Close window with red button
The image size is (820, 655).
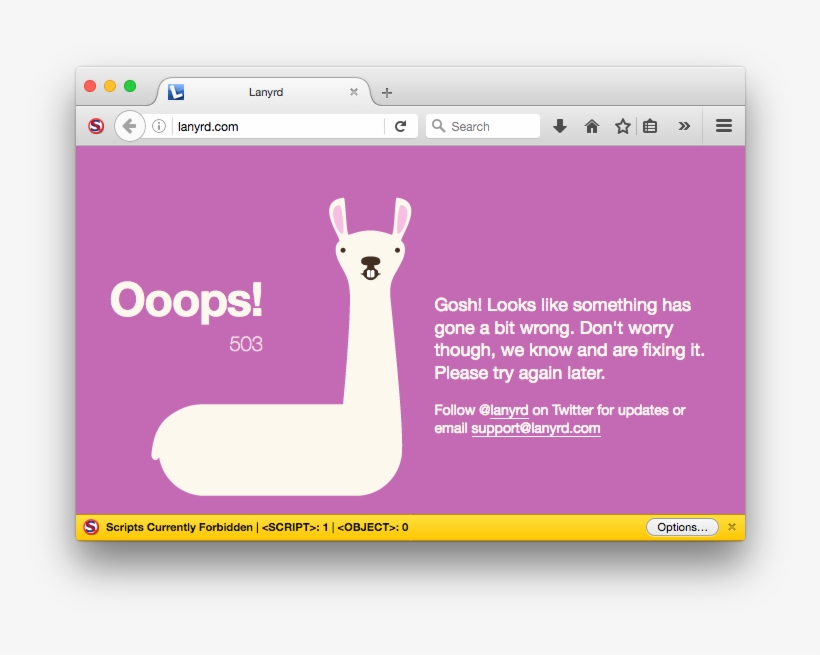pyautogui.click(x=90, y=86)
